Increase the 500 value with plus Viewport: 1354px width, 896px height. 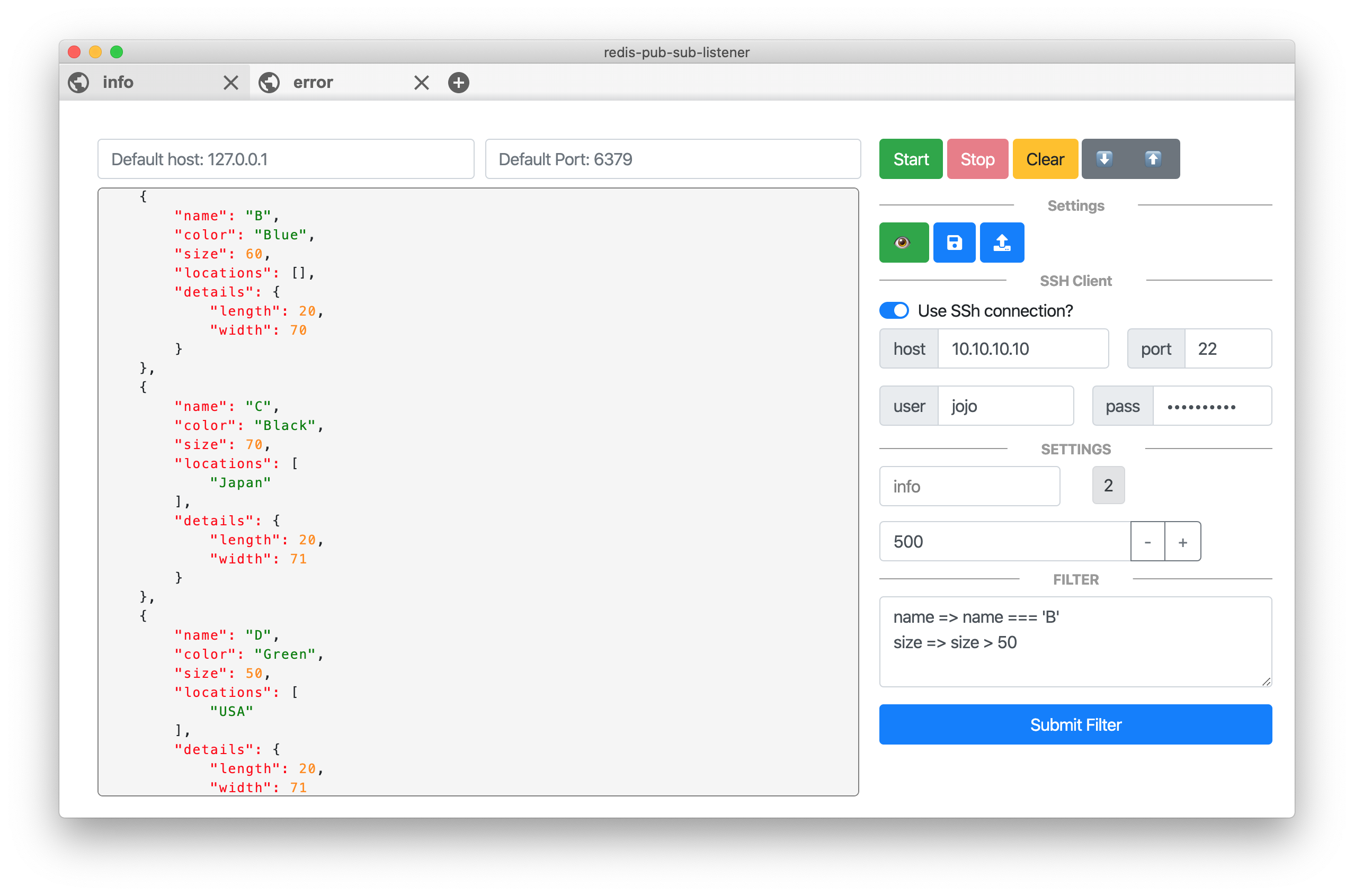(x=1182, y=541)
